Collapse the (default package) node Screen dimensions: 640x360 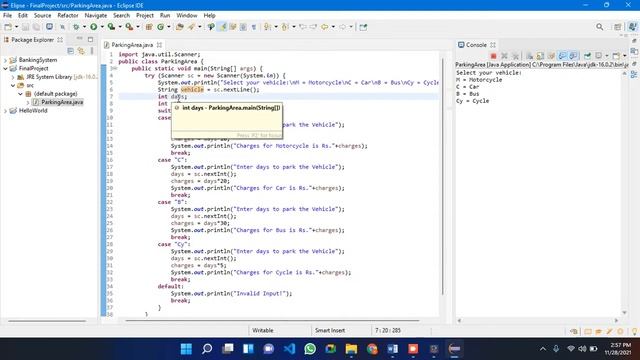pos(20,94)
